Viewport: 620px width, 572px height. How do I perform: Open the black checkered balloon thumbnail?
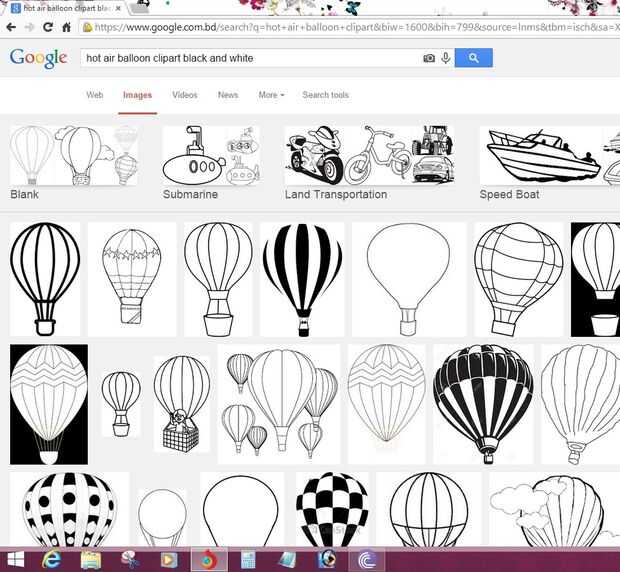click(x=329, y=508)
